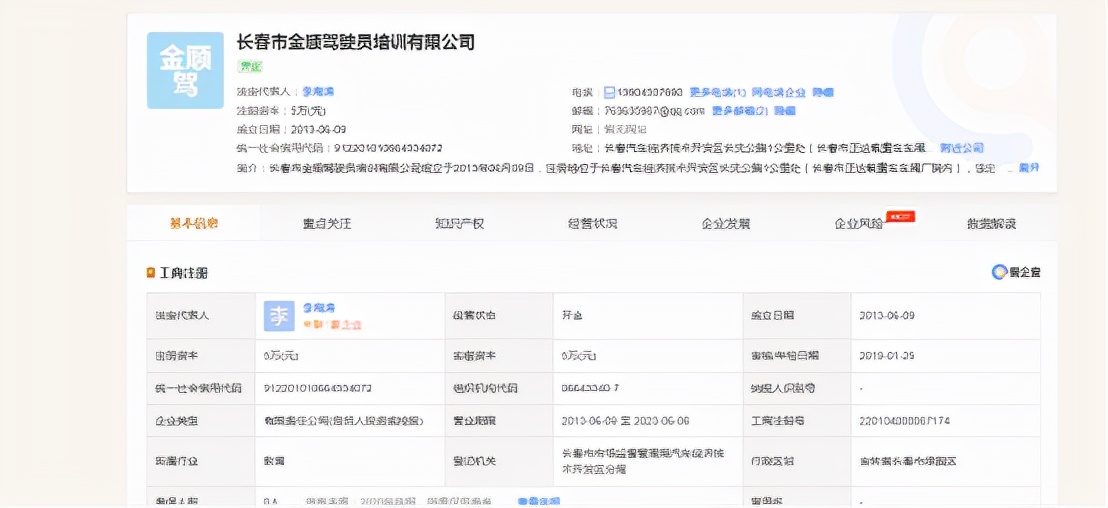Switch to the last tab on the right
This screenshot has width=1108, height=508.
(991, 224)
